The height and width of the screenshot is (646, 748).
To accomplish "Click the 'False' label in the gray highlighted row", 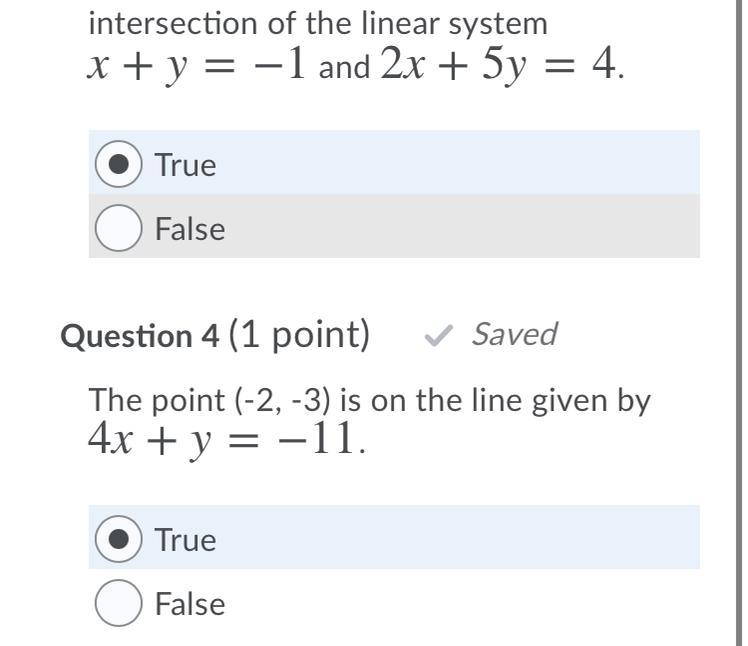I will pos(190,229).
